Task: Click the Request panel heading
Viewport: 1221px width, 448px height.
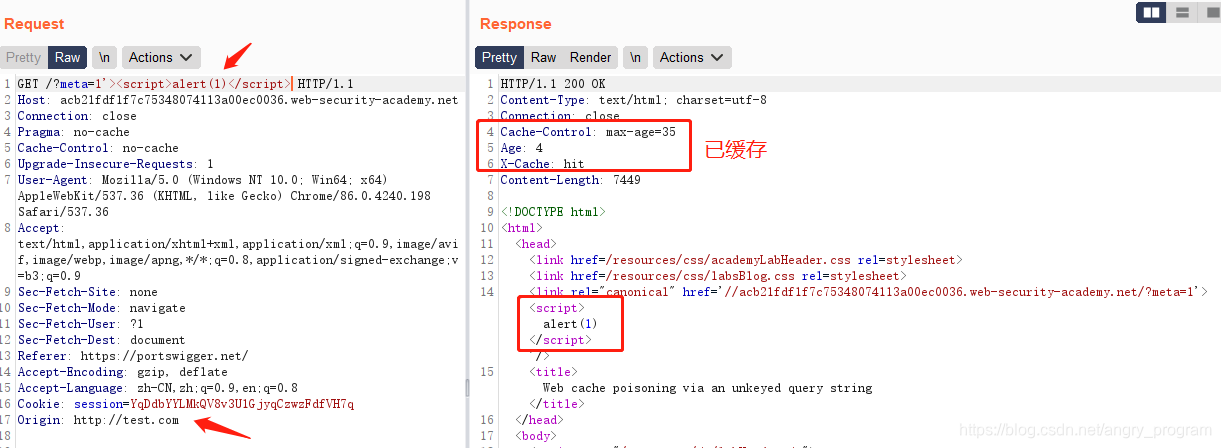Action: tap(34, 23)
